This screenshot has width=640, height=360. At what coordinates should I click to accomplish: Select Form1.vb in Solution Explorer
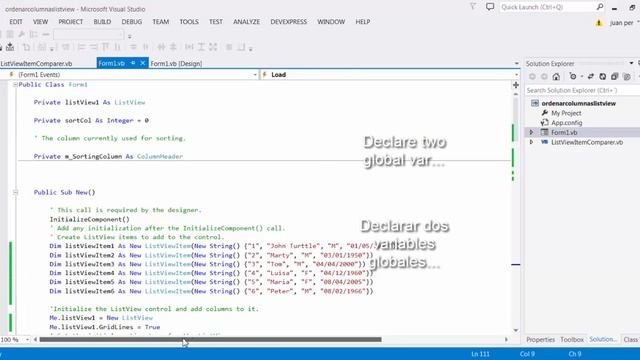point(564,132)
